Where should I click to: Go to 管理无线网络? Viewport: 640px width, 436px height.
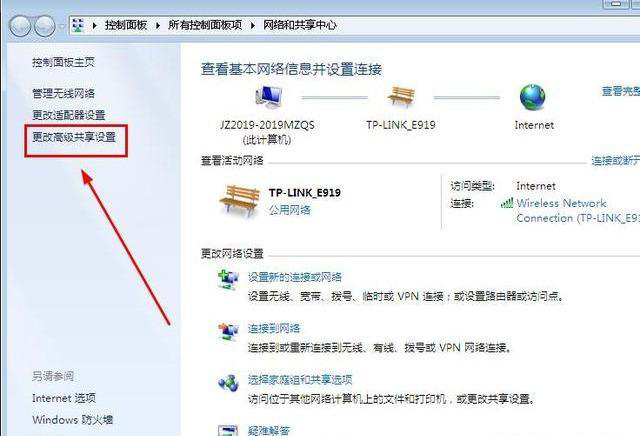[x=63, y=93]
